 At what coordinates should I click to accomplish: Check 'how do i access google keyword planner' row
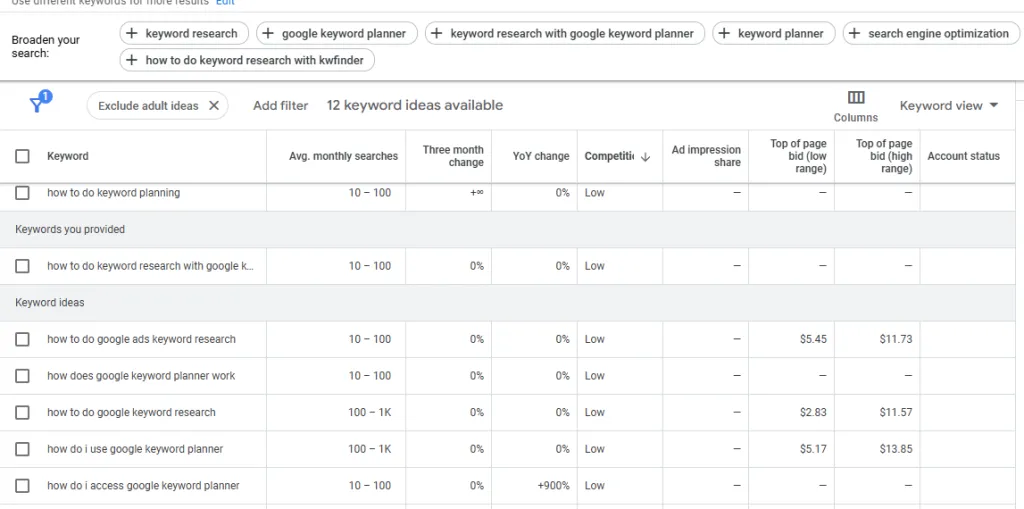click(x=22, y=485)
